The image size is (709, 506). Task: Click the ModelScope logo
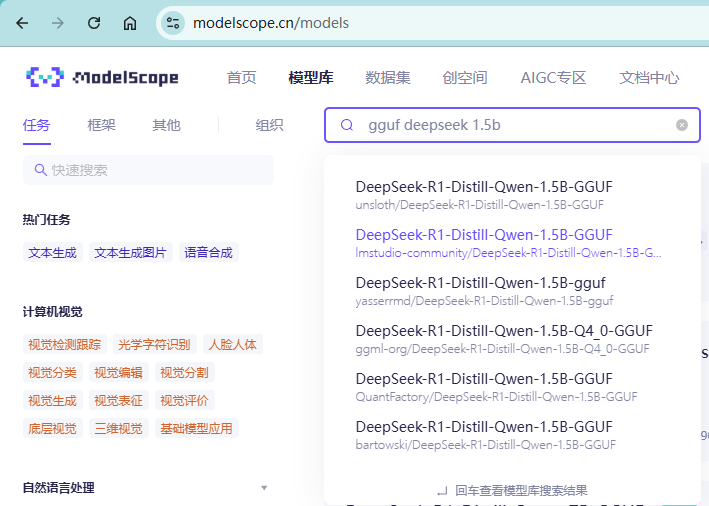tap(102, 77)
